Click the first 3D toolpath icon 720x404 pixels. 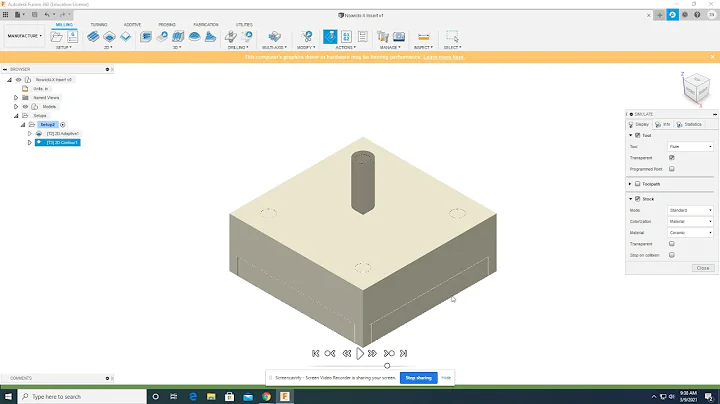tap(146, 36)
